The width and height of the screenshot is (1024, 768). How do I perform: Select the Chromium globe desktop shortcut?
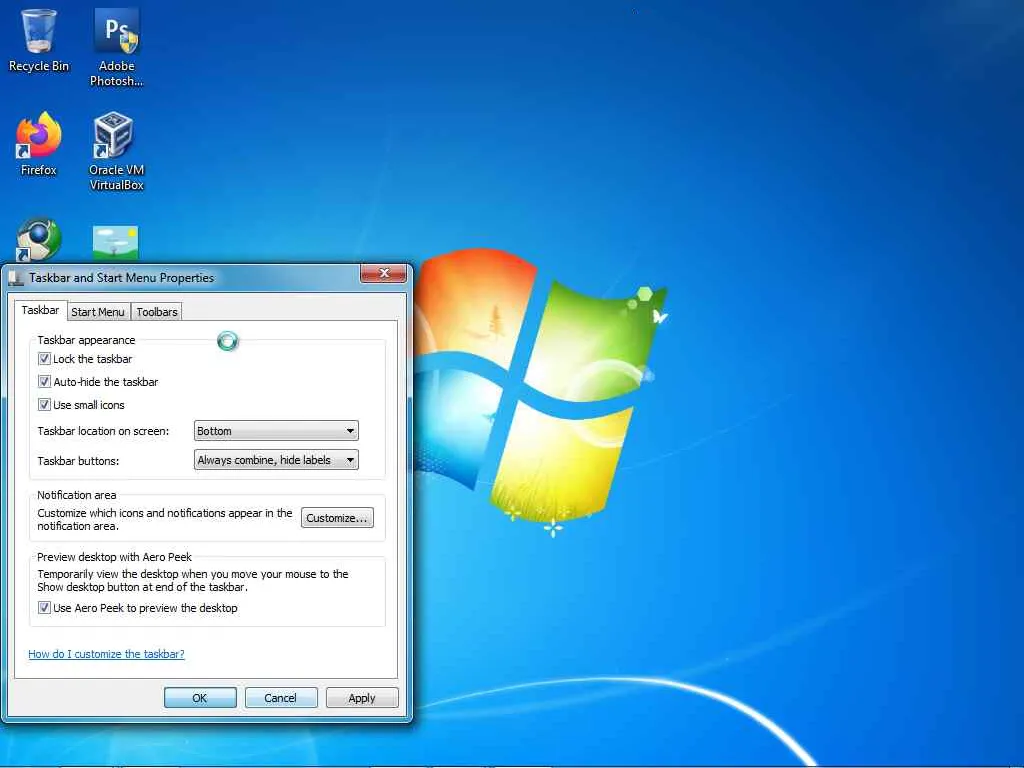coord(39,239)
